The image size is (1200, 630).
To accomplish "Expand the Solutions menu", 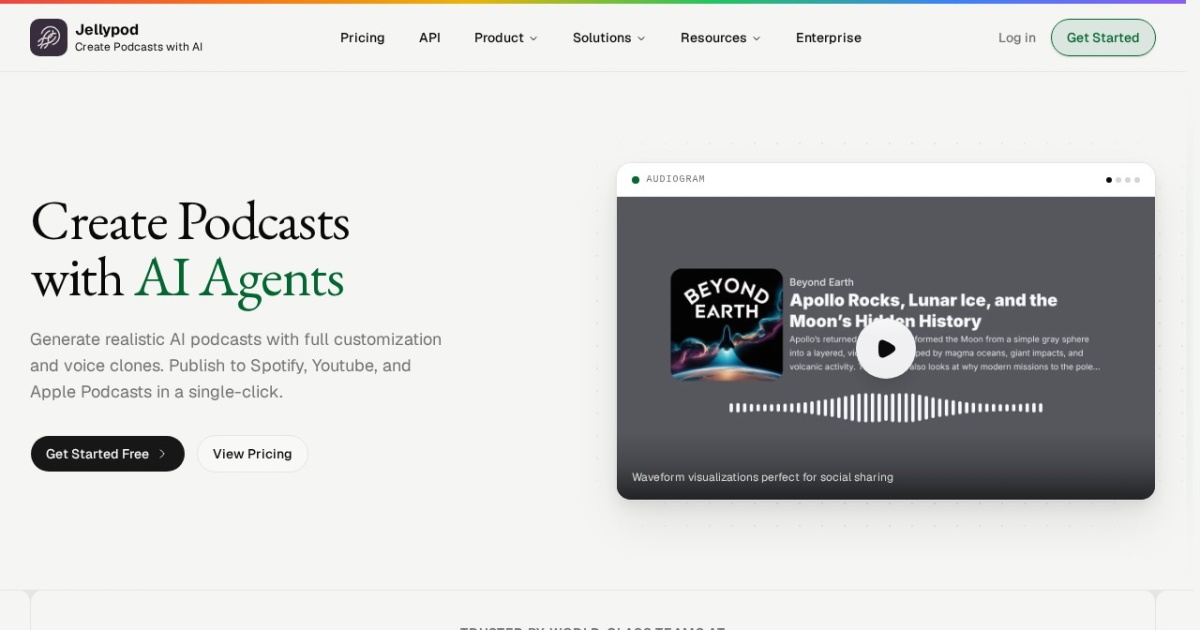I will click(609, 38).
